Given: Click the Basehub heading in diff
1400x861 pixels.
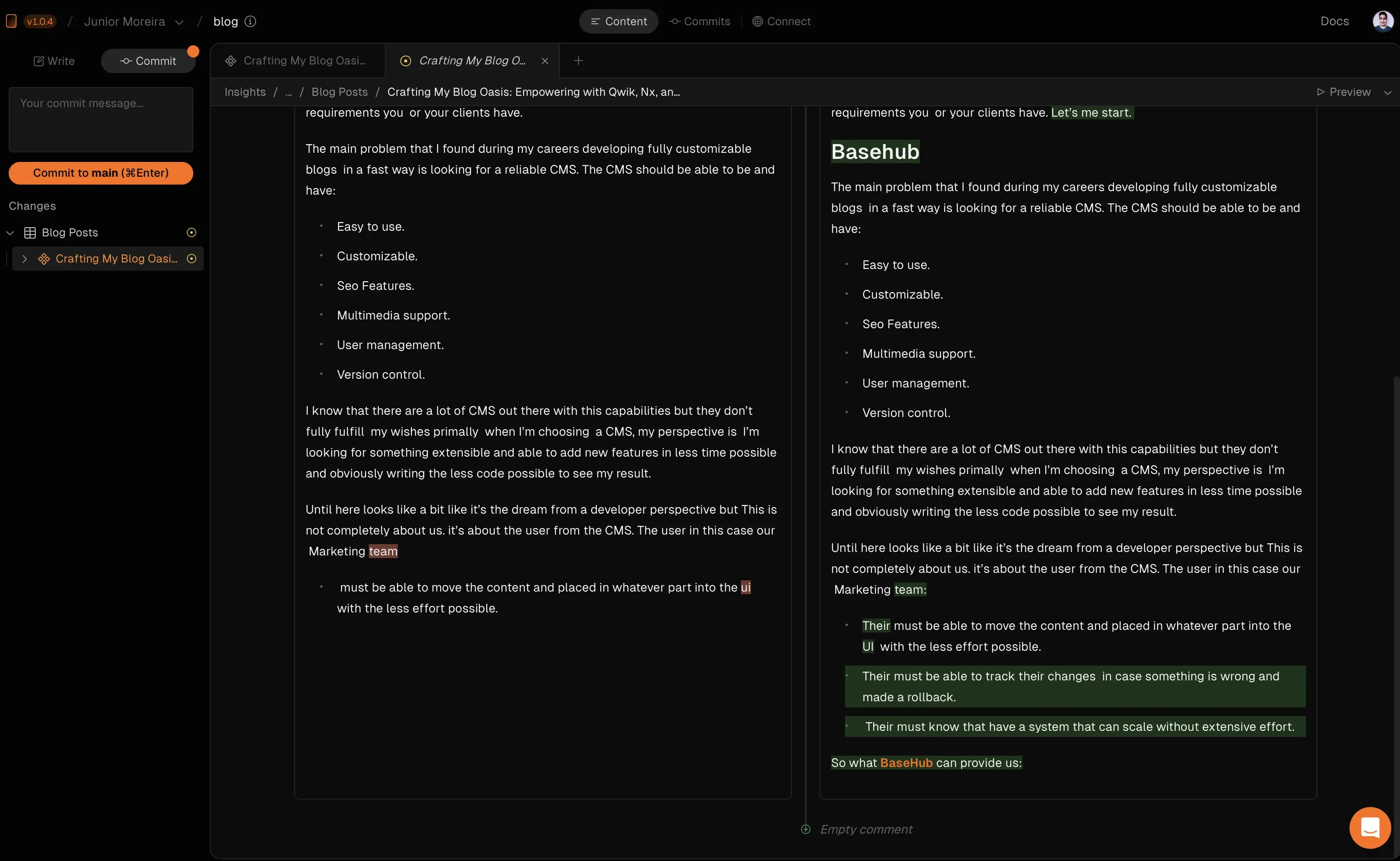Looking at the screenshot, I should [875, 151].
